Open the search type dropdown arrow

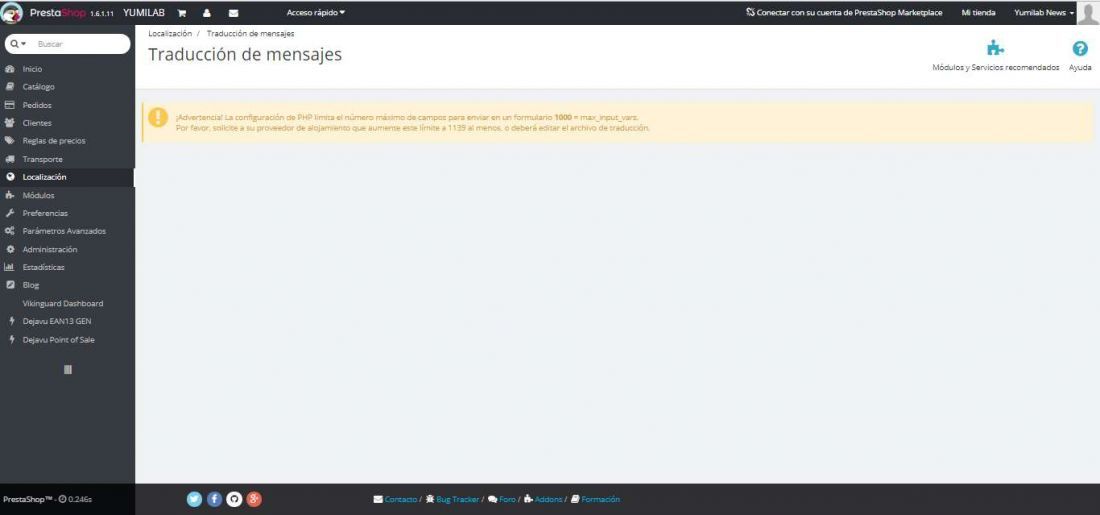[18, 44]
